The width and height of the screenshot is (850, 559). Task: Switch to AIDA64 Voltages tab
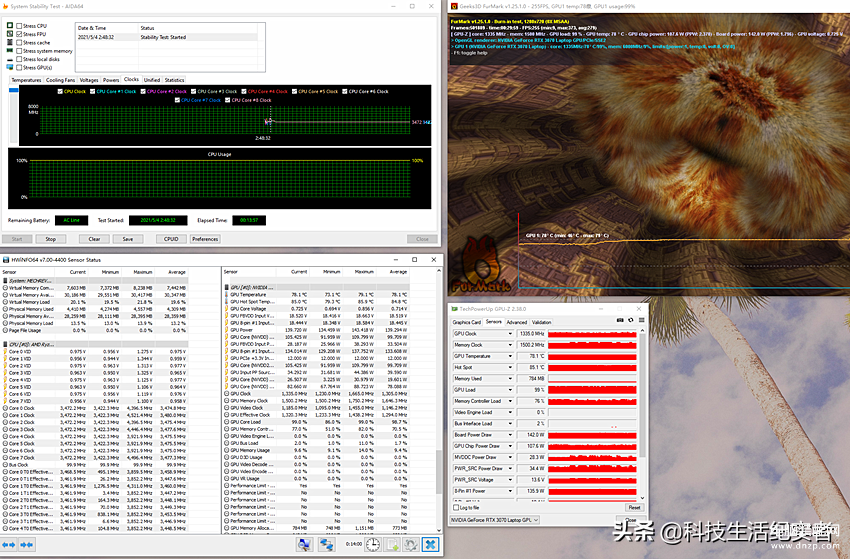click(x=89, y=80)
